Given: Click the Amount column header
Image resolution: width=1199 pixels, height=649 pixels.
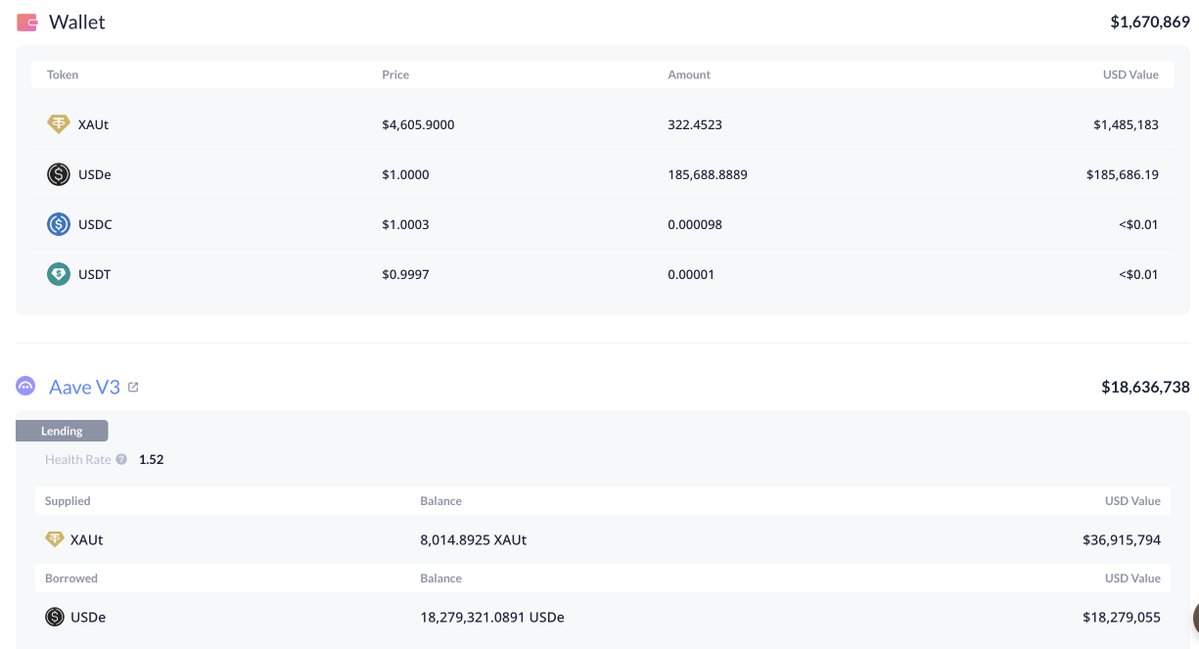Looking at the screenshot, I should pyautogui.click(x=689, y=75).
